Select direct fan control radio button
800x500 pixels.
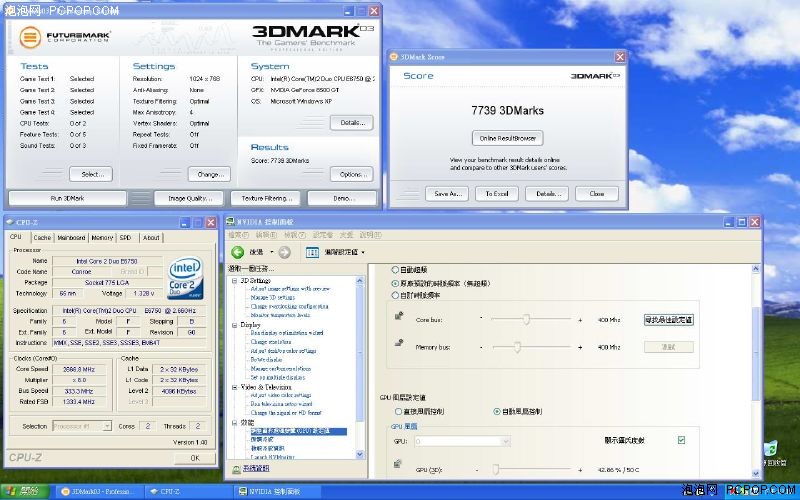point(398,411)
